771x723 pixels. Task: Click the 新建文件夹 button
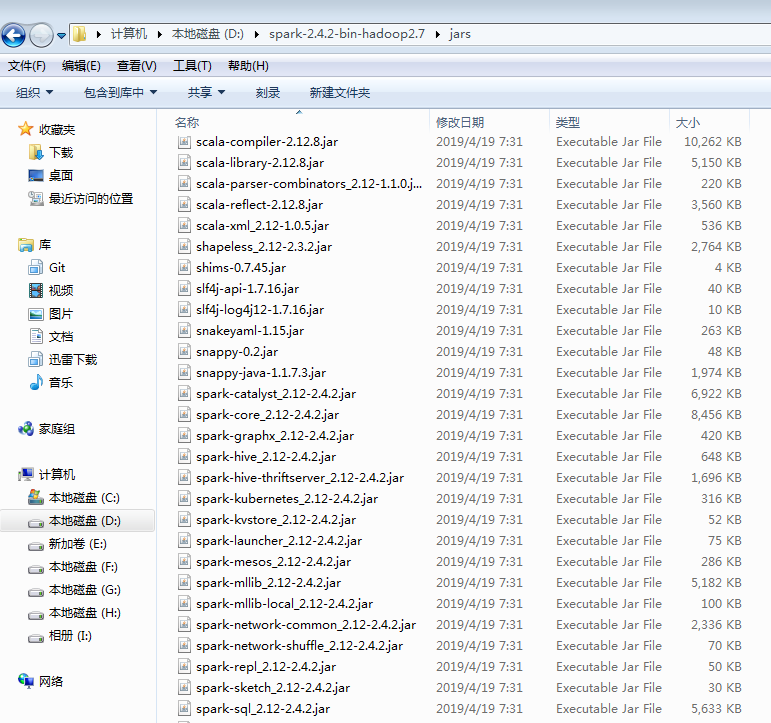click(340, 92)
